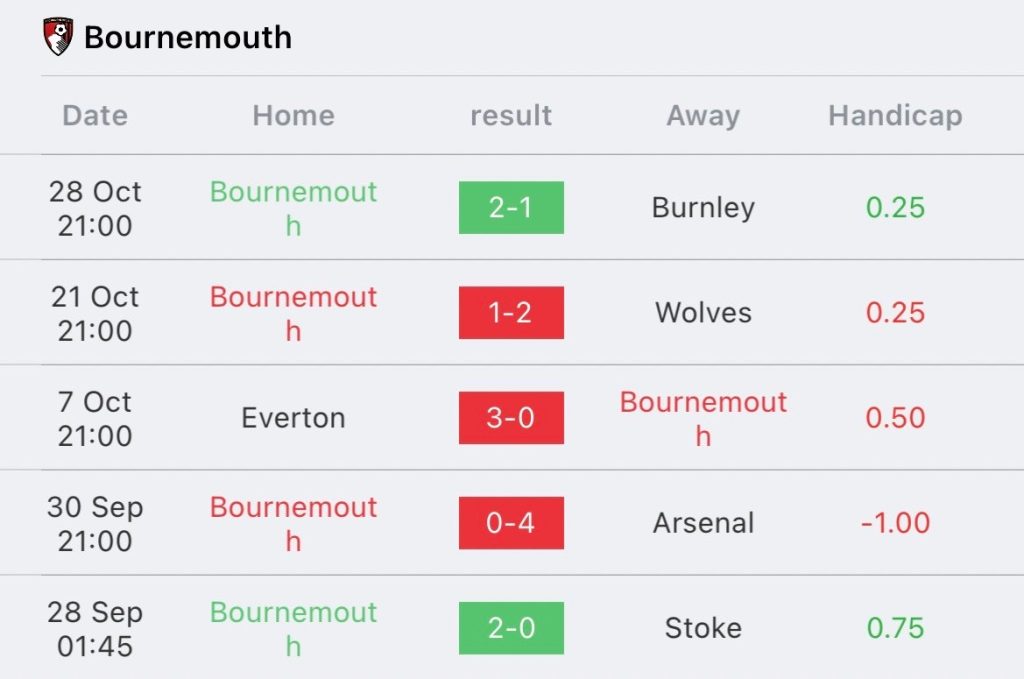This screenshot has width=1024, height=679.
Task: Click the 28 Oct 21:00 match date
Action: (95, 208)
